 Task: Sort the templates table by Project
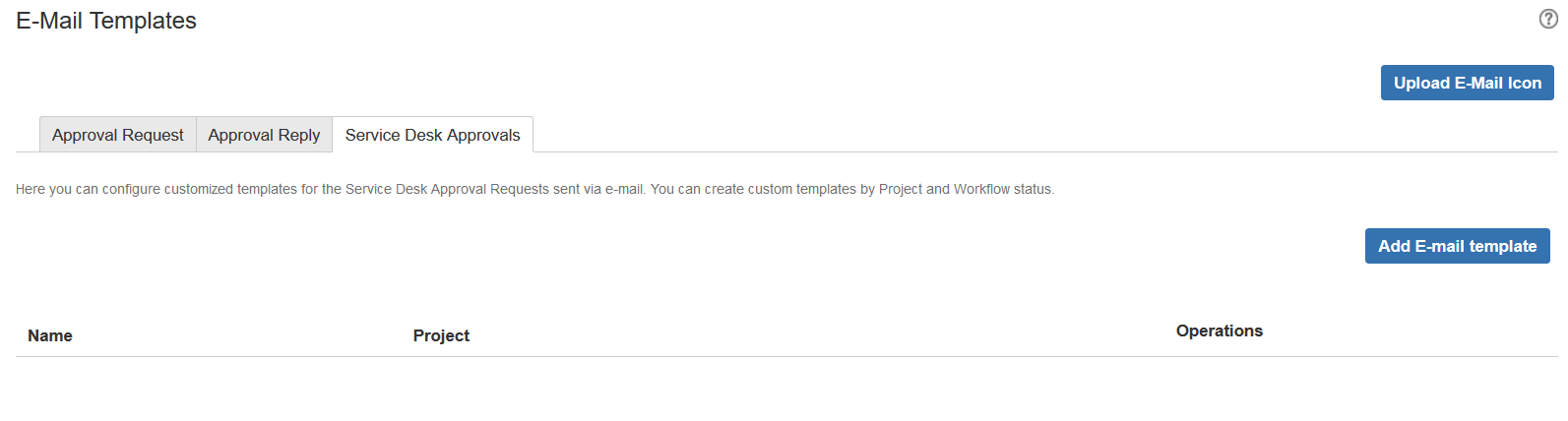click(x=441, y=335)
